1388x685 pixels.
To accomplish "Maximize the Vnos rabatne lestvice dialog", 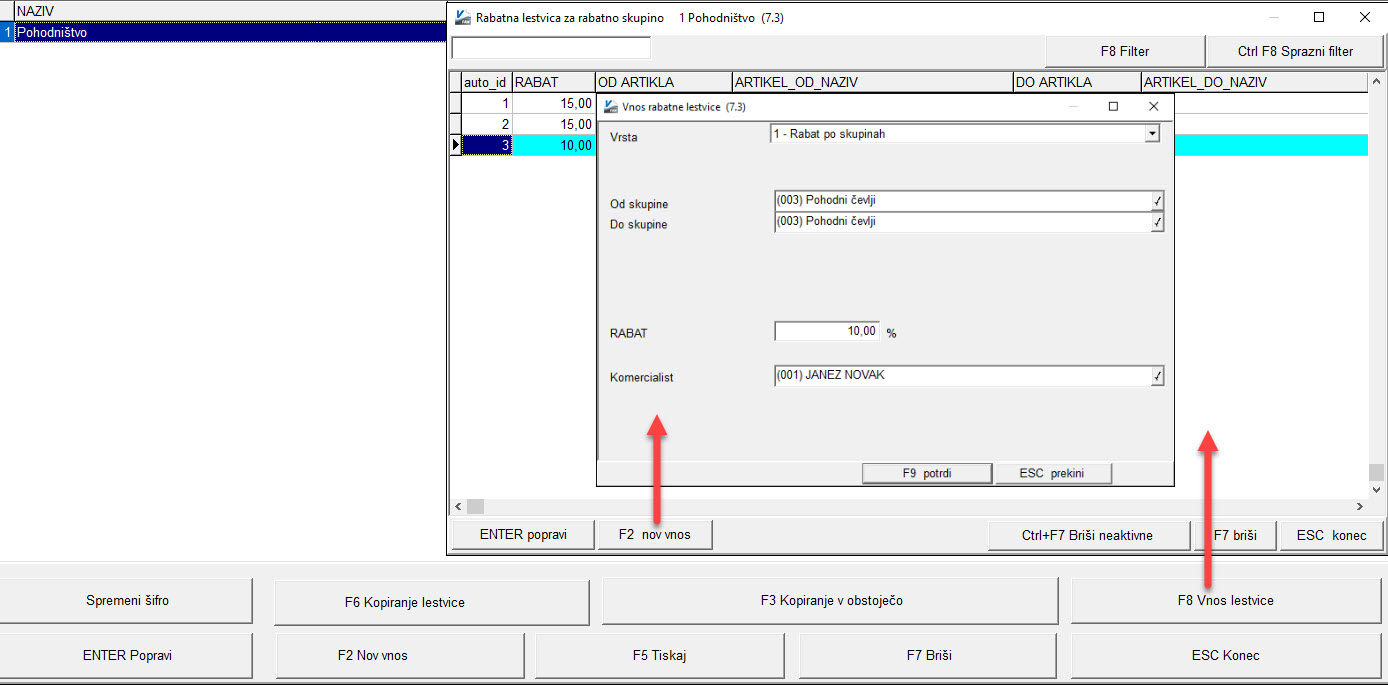I will click(x=1113, y=106).
